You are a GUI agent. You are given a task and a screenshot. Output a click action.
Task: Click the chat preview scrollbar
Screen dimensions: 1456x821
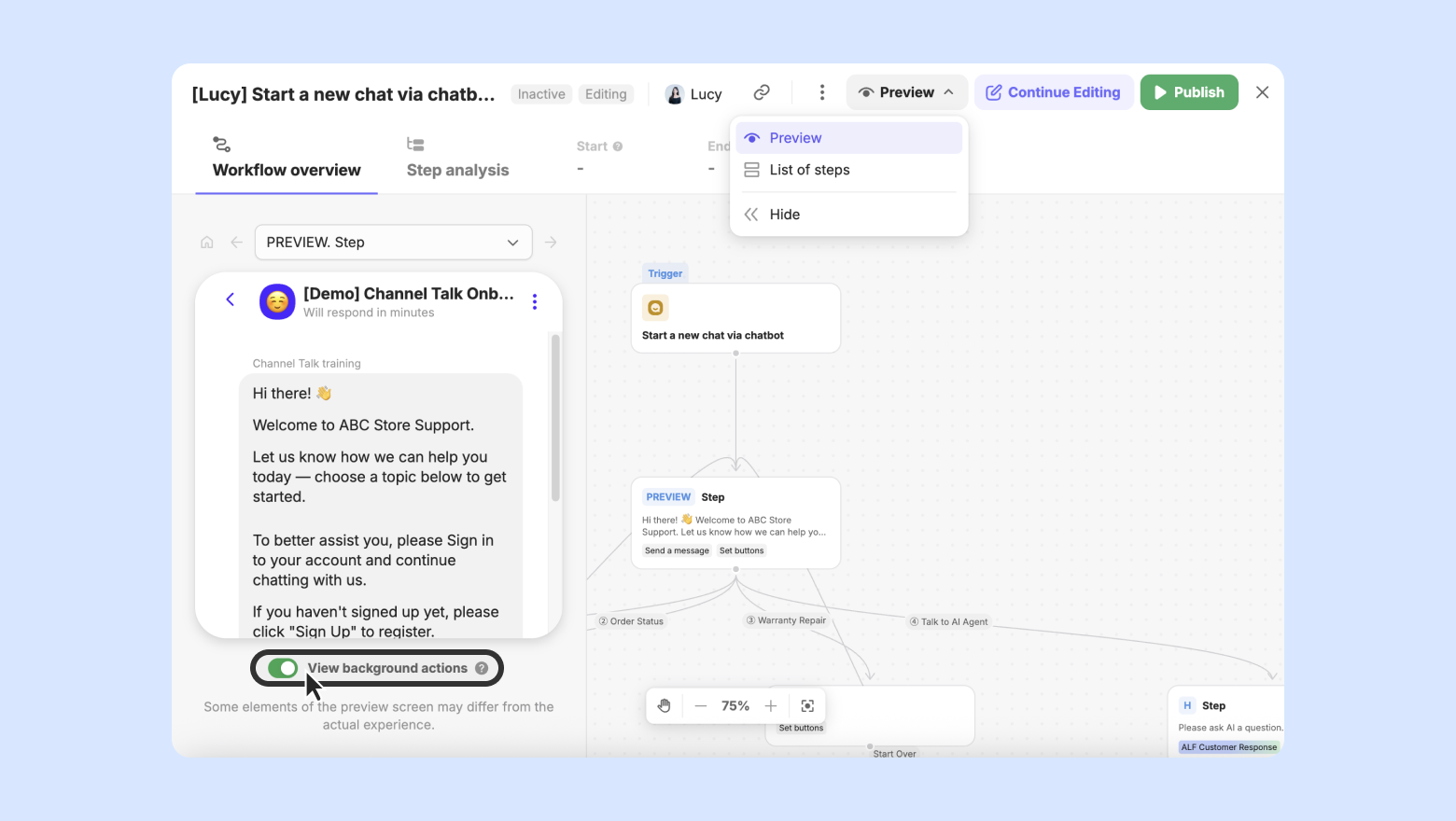tap(555, 418)
